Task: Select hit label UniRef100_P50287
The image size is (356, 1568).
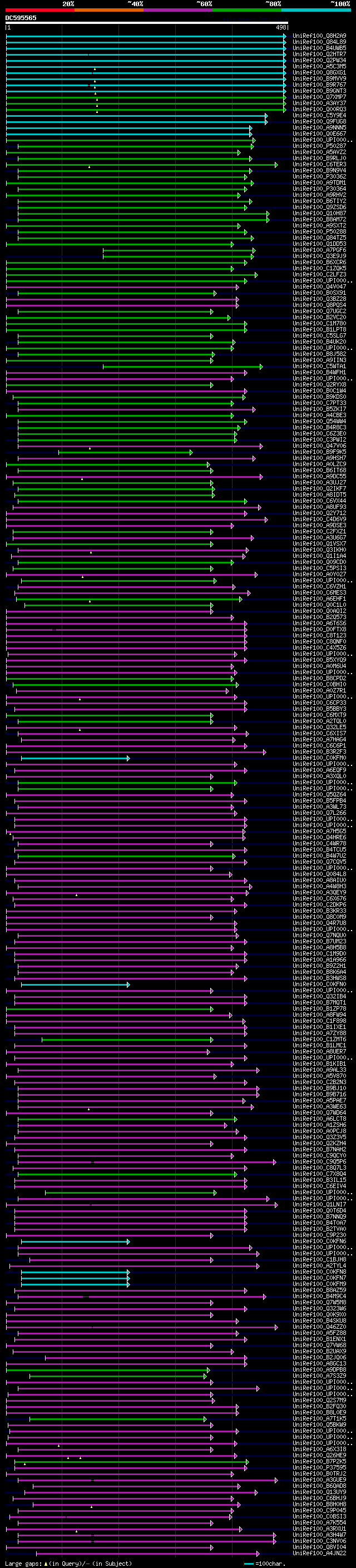Action: tap(319, 146)
